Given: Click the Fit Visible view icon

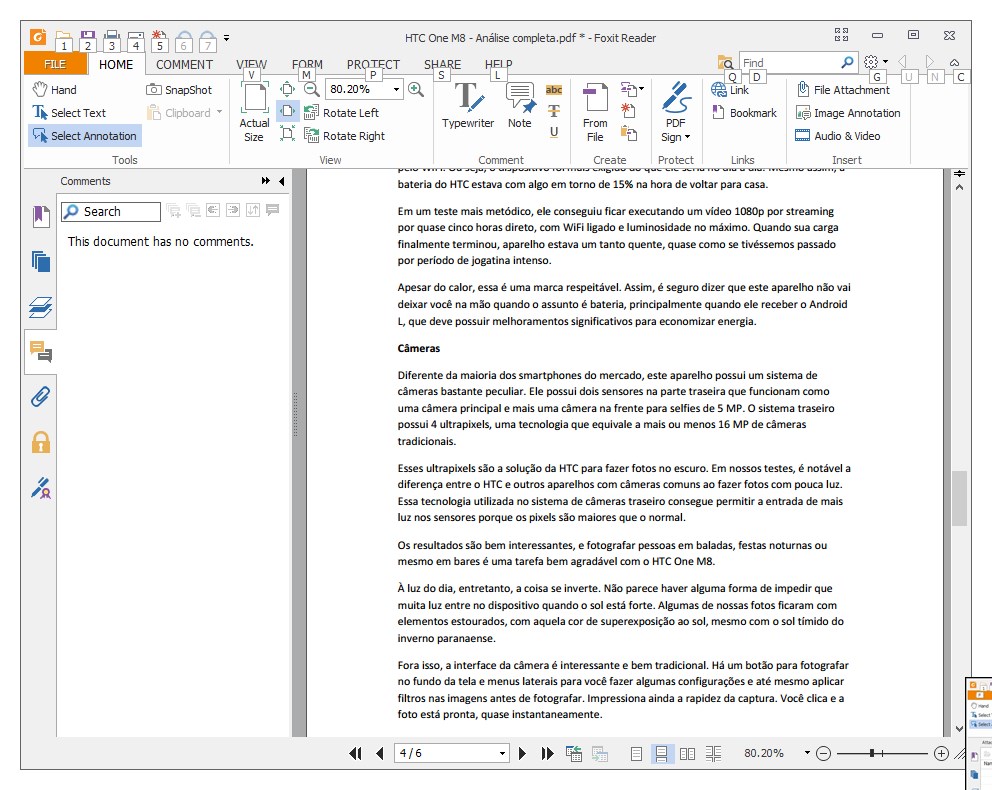Looking at the screenshot, I should [x=287, y=133].
